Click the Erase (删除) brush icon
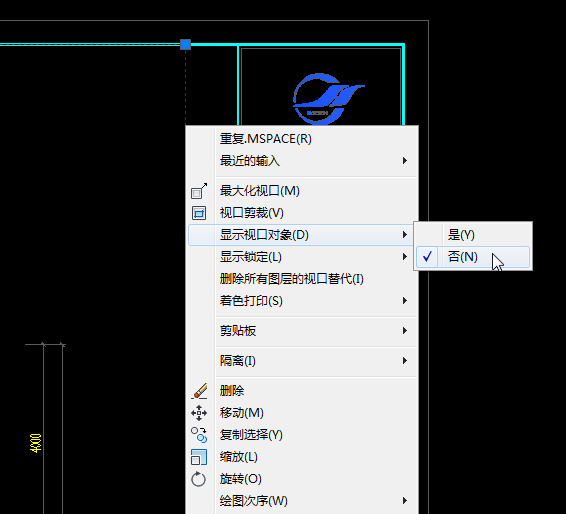 pyautogui.click(x=199, y=391)
